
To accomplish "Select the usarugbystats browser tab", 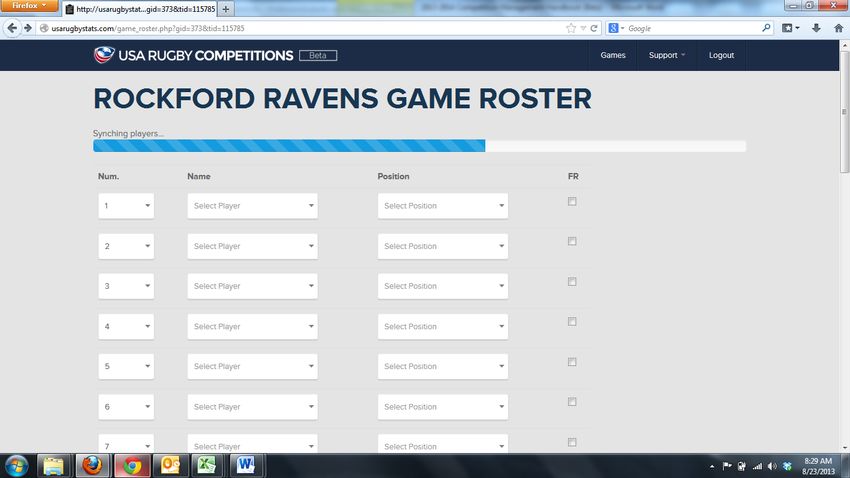I will point(140,9).
